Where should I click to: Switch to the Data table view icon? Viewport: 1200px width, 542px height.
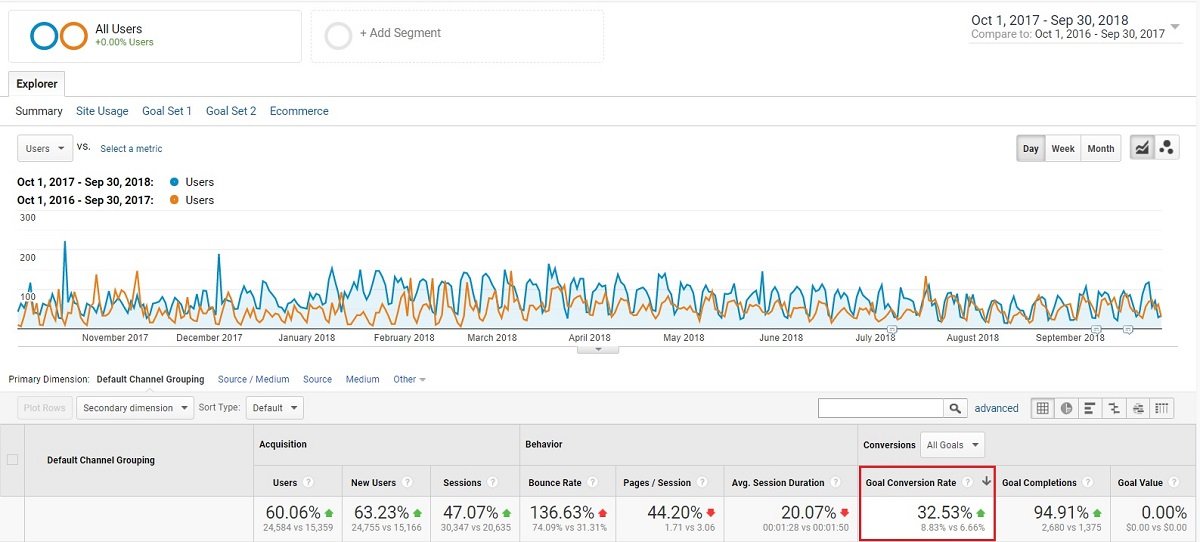coord(1043,408)
